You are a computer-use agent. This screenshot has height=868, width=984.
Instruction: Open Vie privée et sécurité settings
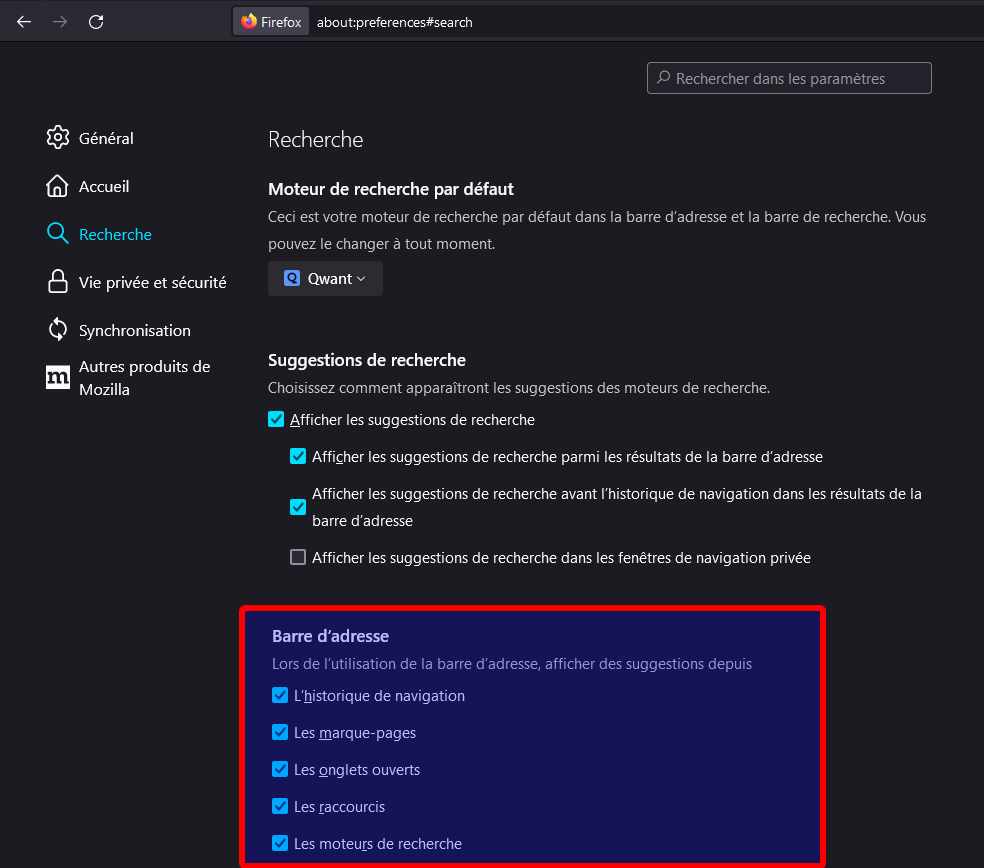[152, 282]
